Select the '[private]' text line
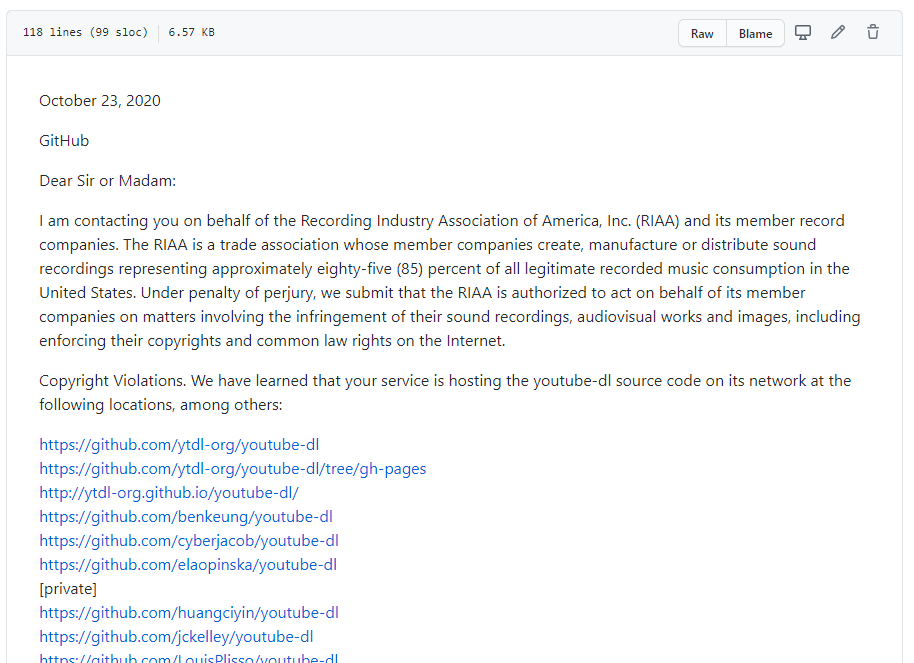The image size is (914, 663). (68, 589)
